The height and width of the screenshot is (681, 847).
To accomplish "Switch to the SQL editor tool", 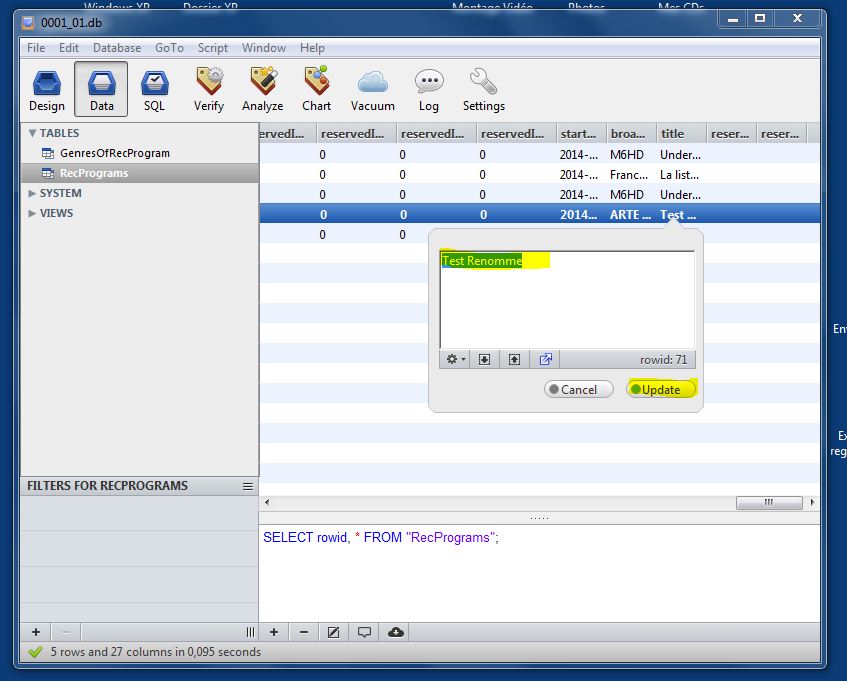I will pos(154,90).
